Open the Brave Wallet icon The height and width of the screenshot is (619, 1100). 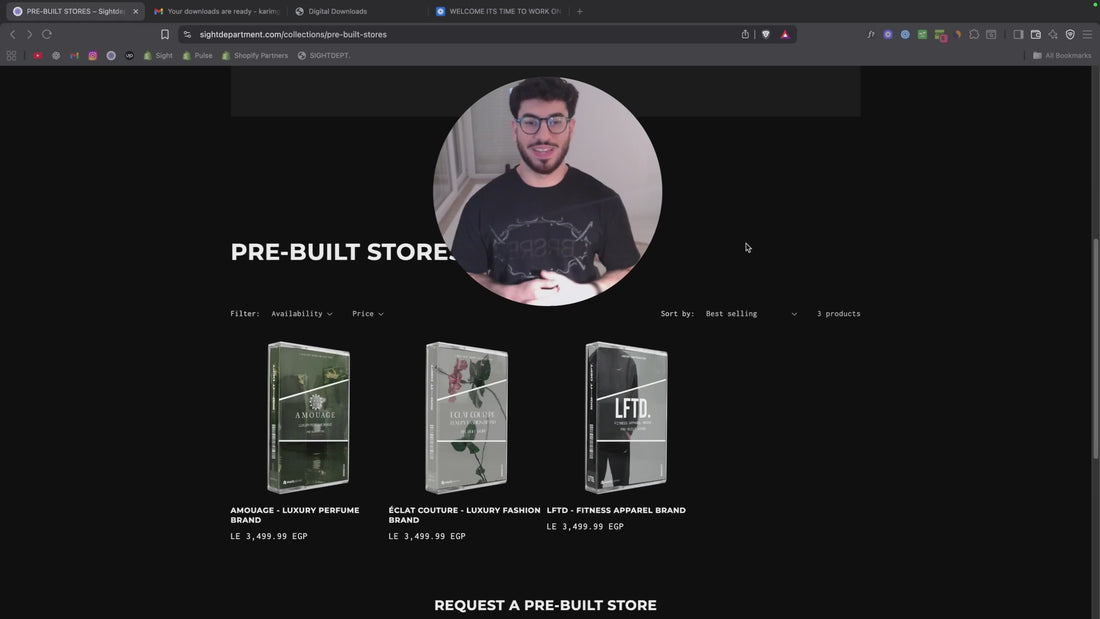[x=1036, y=34]
